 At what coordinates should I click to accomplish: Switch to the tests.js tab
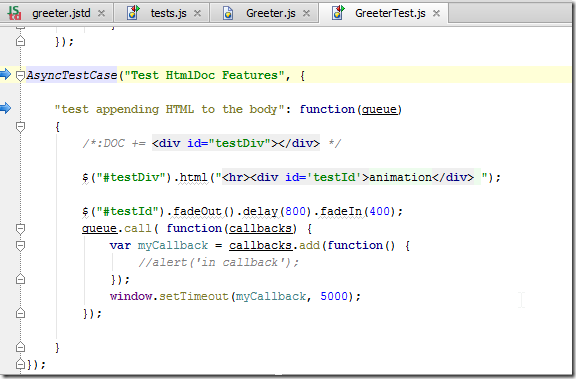(x=168, y=14)
